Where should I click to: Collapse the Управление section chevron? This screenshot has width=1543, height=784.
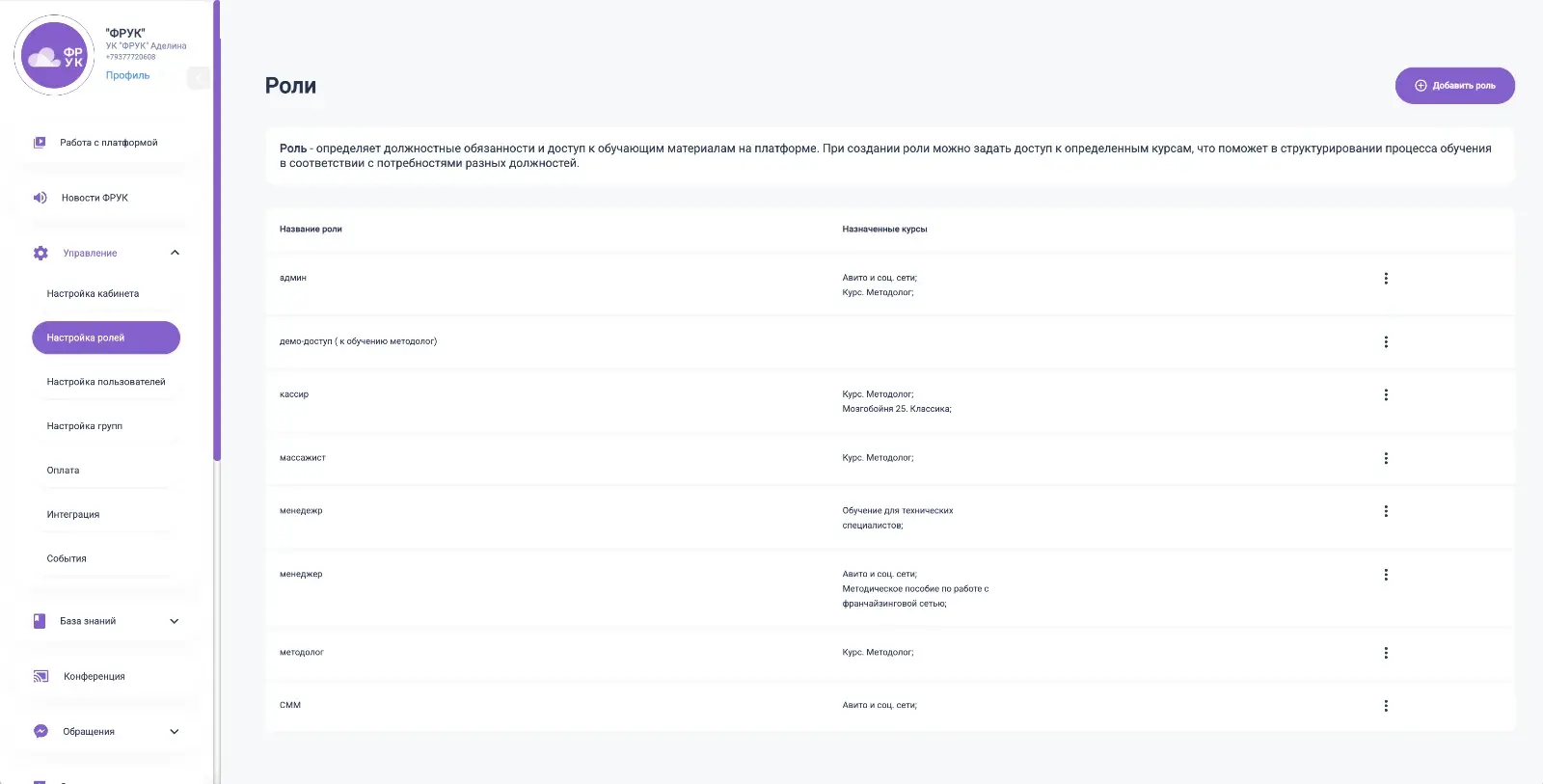(175, 253)
